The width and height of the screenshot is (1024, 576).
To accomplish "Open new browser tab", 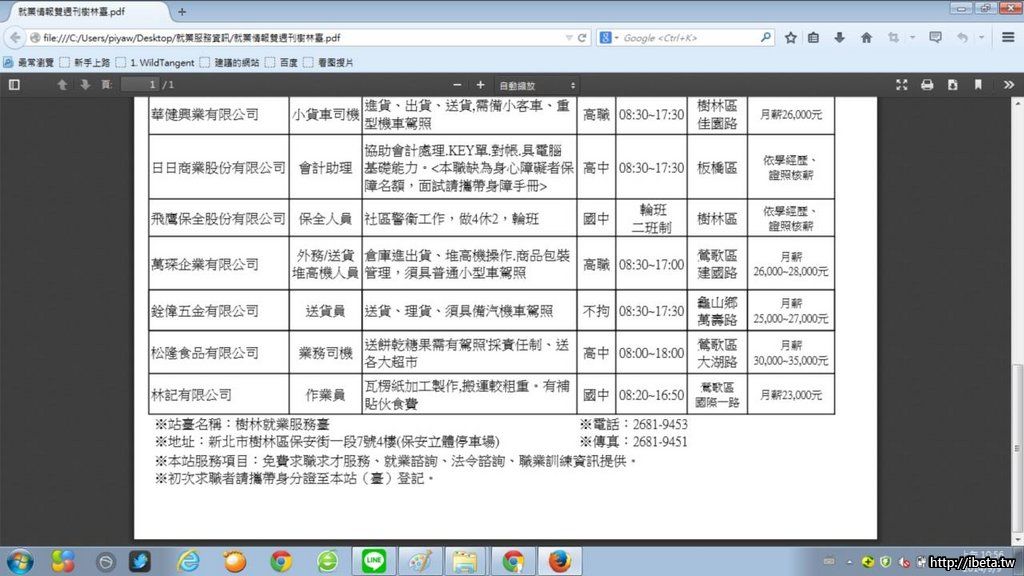I will click(181, 12).
